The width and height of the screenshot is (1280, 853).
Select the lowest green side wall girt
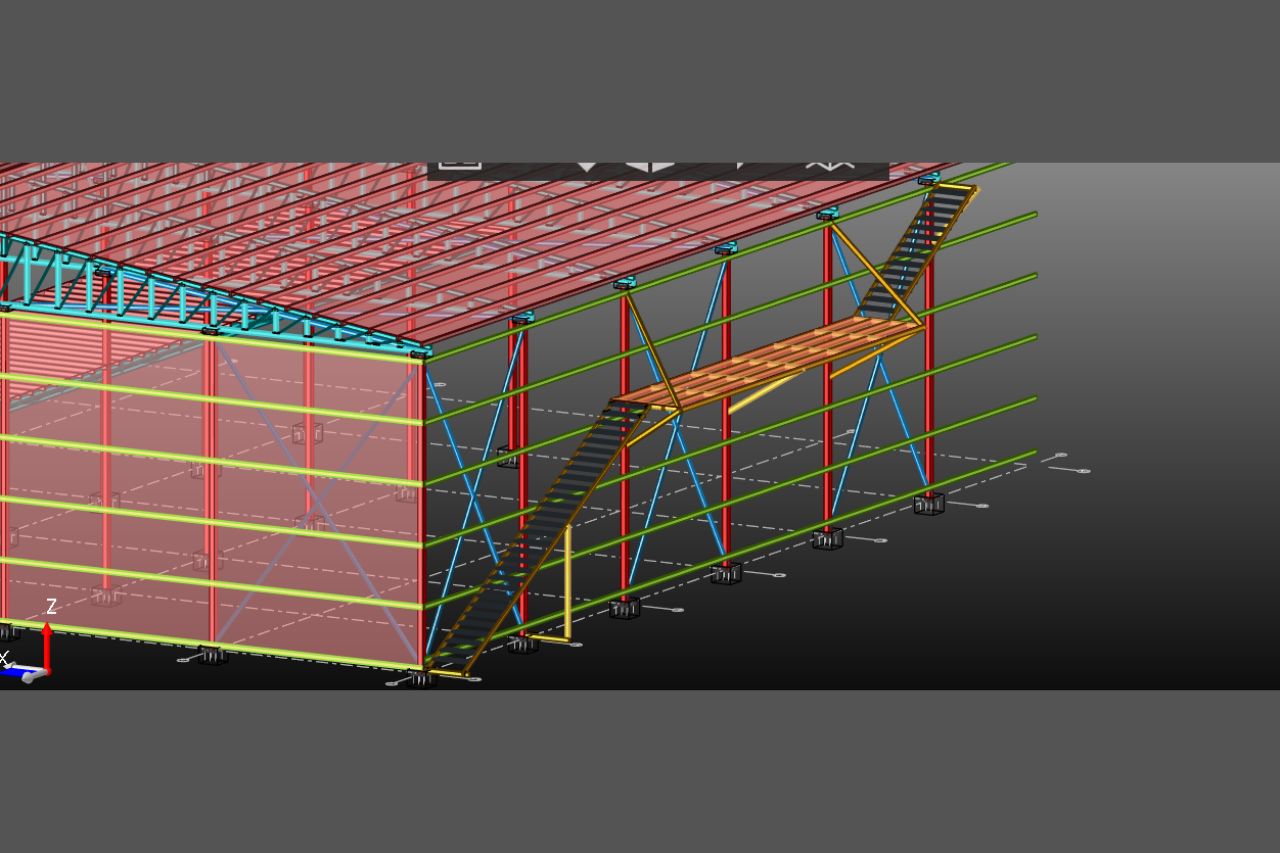tap(730, 562)
